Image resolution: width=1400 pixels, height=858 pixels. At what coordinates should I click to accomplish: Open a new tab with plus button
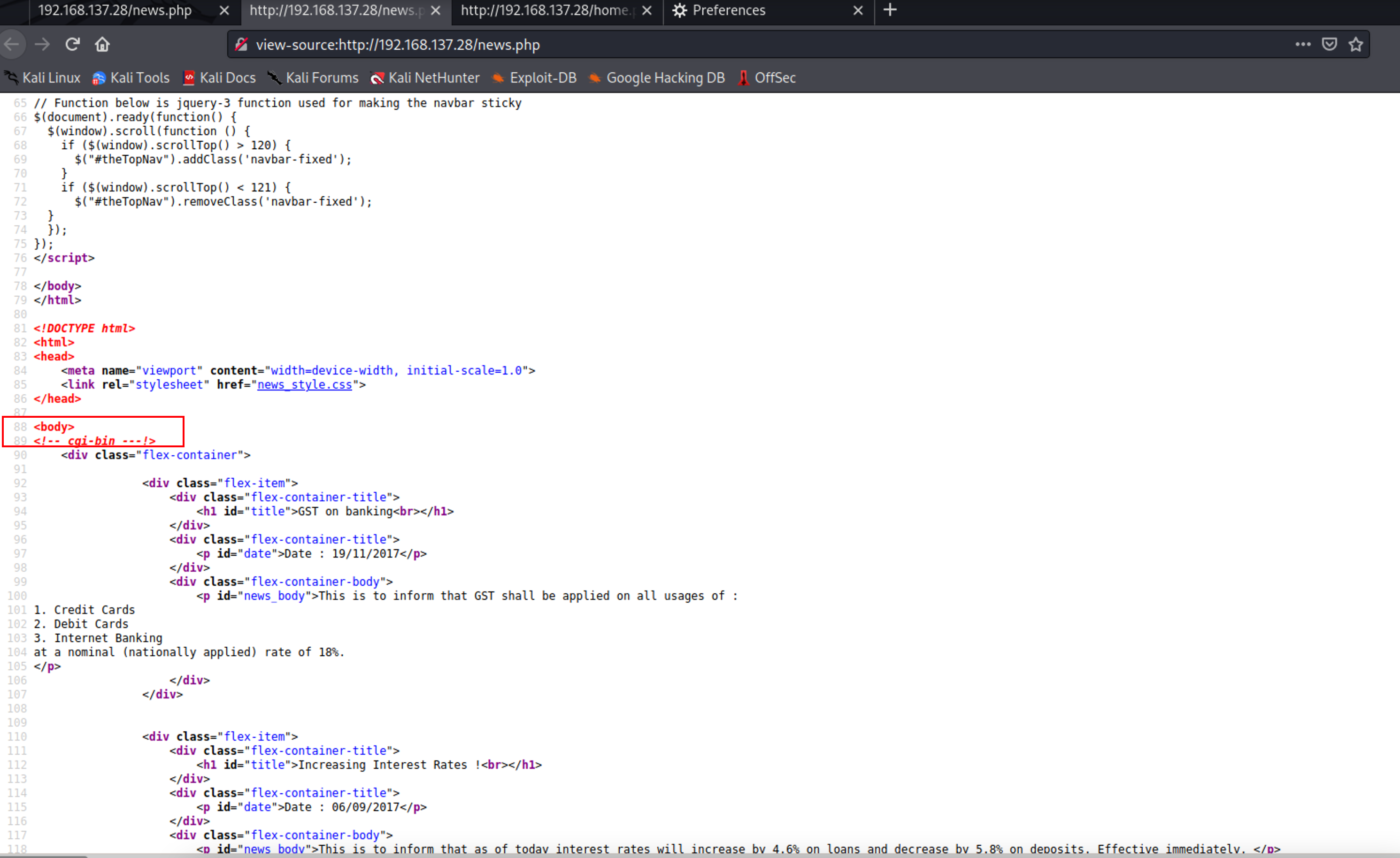point(890,10)
